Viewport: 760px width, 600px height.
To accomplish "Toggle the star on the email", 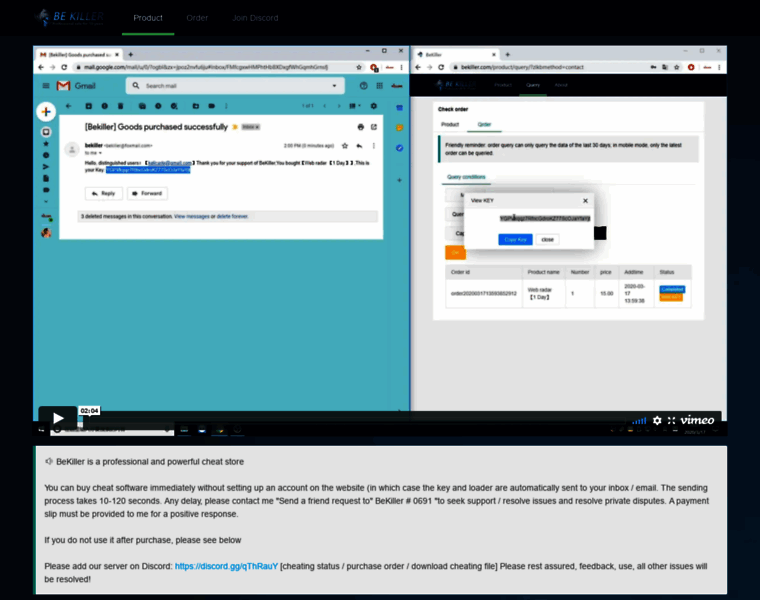I will [344, 145].
